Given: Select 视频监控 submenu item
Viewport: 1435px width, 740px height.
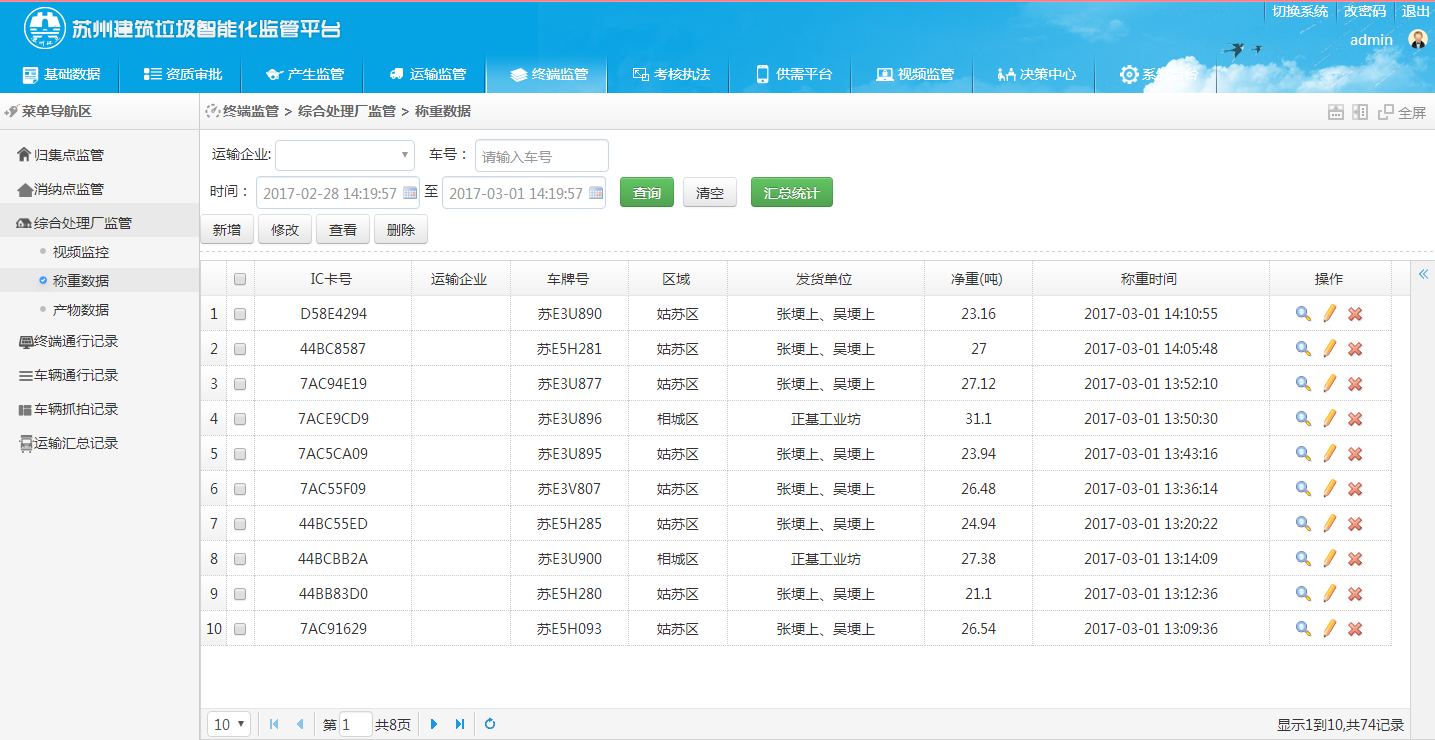Looking at the screenshot, I should pos(81,252).
